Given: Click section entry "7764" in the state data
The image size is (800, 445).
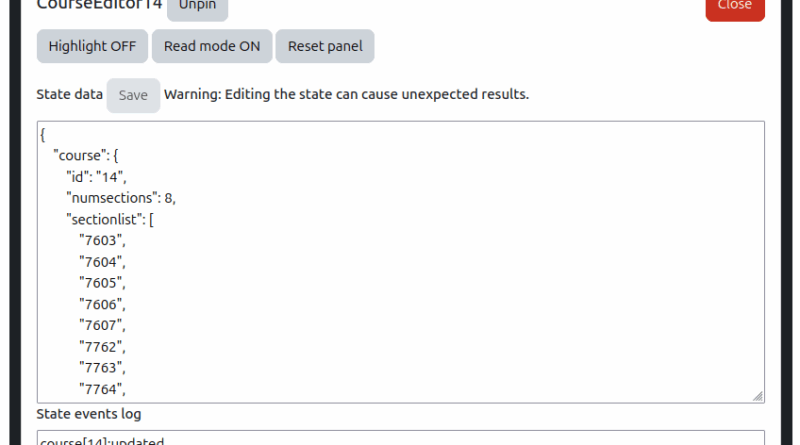Looking at the screenshot, I should (x=103, y=389).
